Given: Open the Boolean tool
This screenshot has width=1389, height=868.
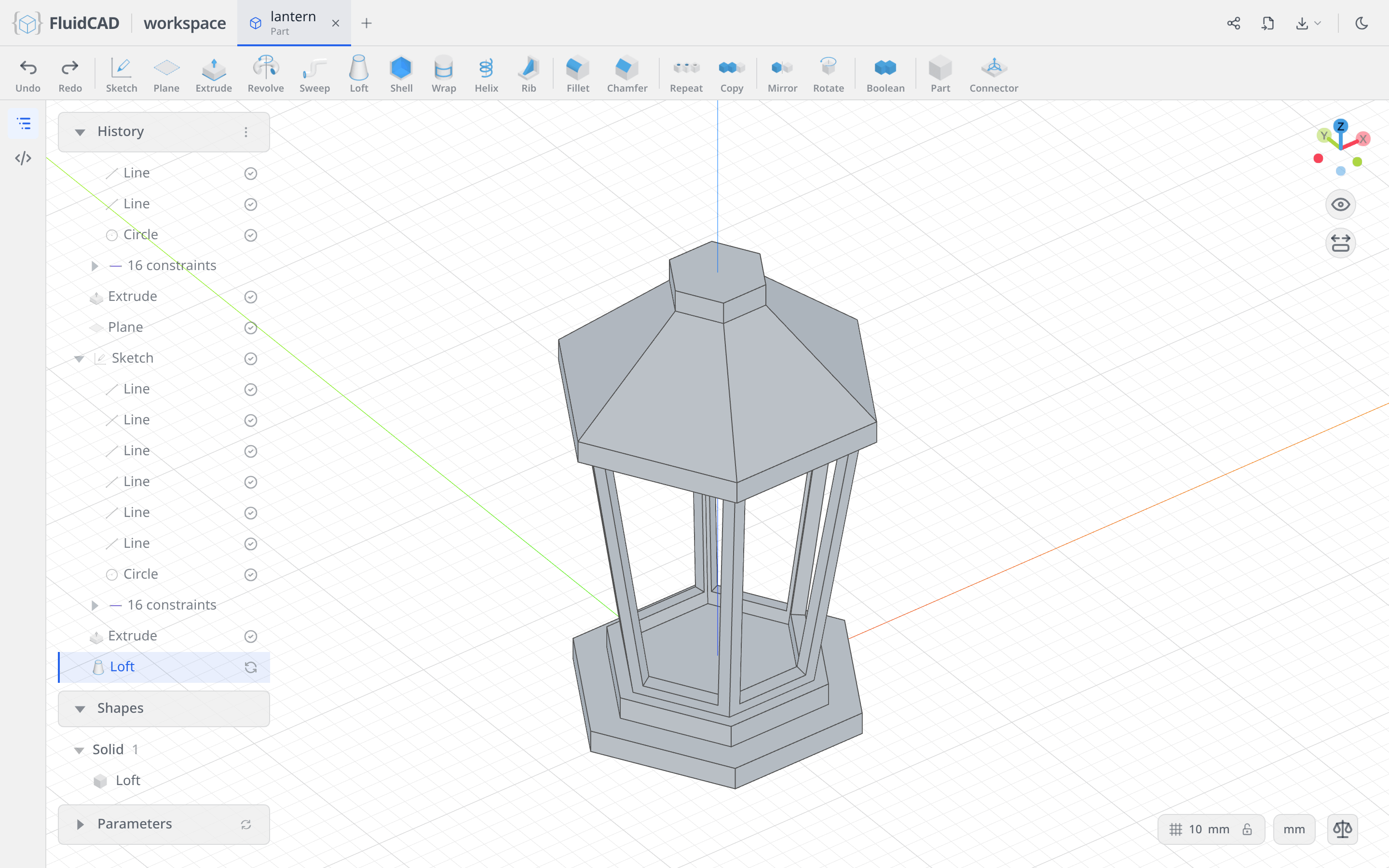Looking at the screenshot, I should point(885,75).
